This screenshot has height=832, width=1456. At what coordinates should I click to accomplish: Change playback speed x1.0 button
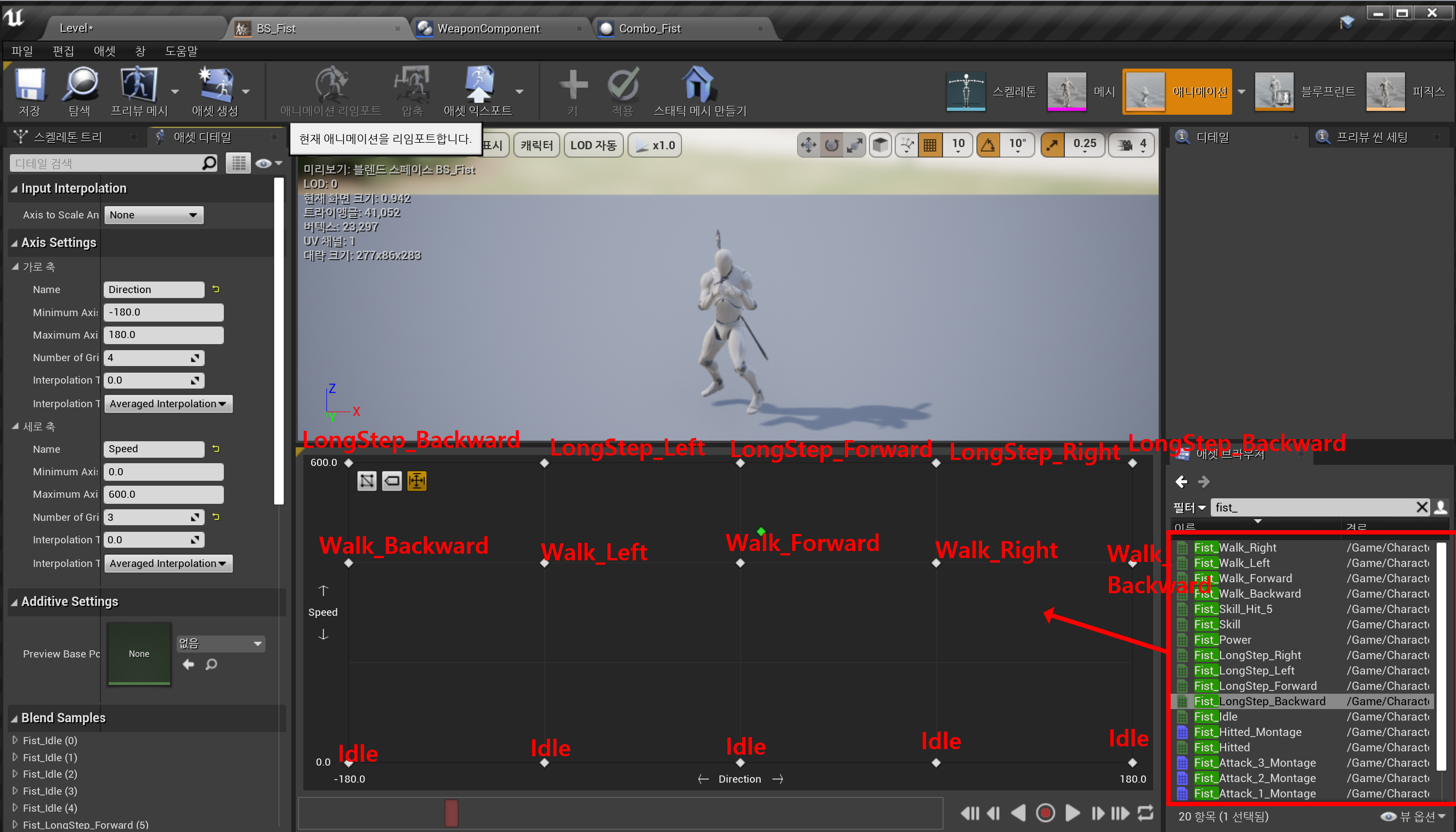[x=654, y=145]
